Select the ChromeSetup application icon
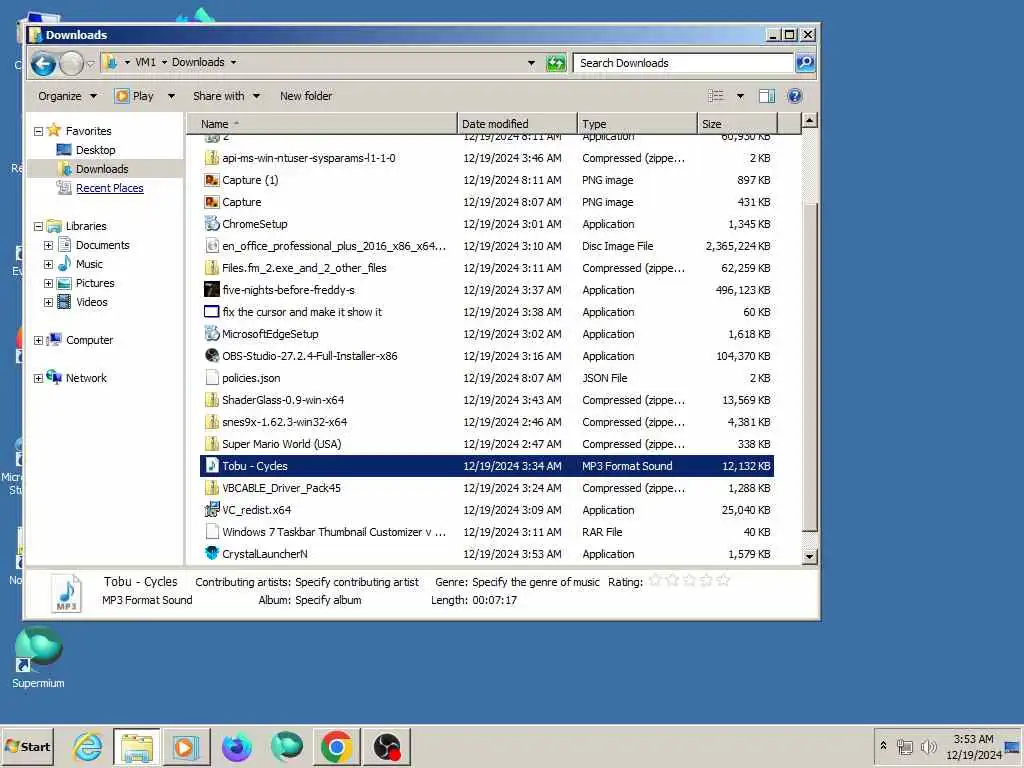Screen dimensions: 1024x768 tap(212, 224)
